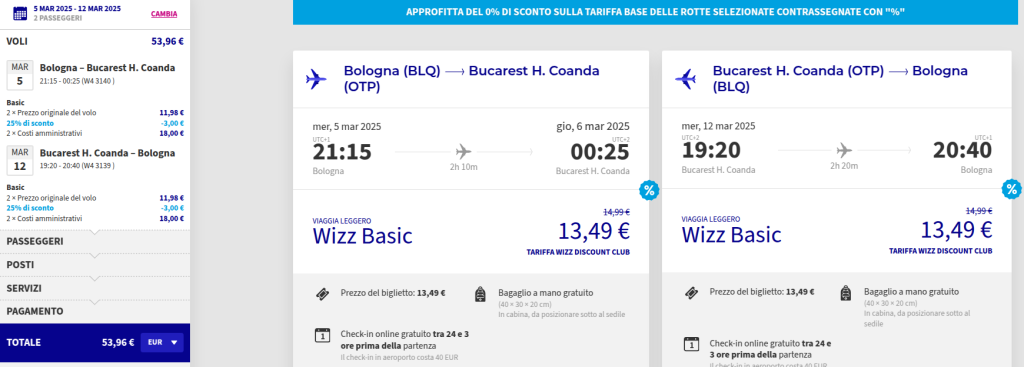Click the calendar icon beside travel dates
Image resolution: width=1024 pixels, height=367 pixels.
20,12
